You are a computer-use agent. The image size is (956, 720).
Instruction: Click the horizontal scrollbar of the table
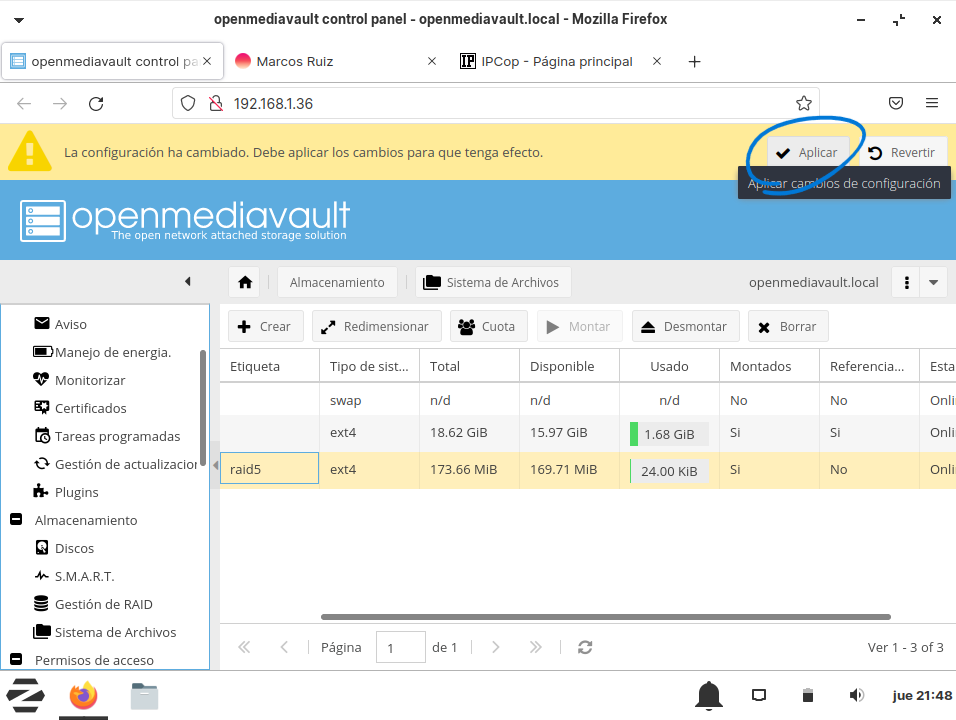(x=605, y=617)
